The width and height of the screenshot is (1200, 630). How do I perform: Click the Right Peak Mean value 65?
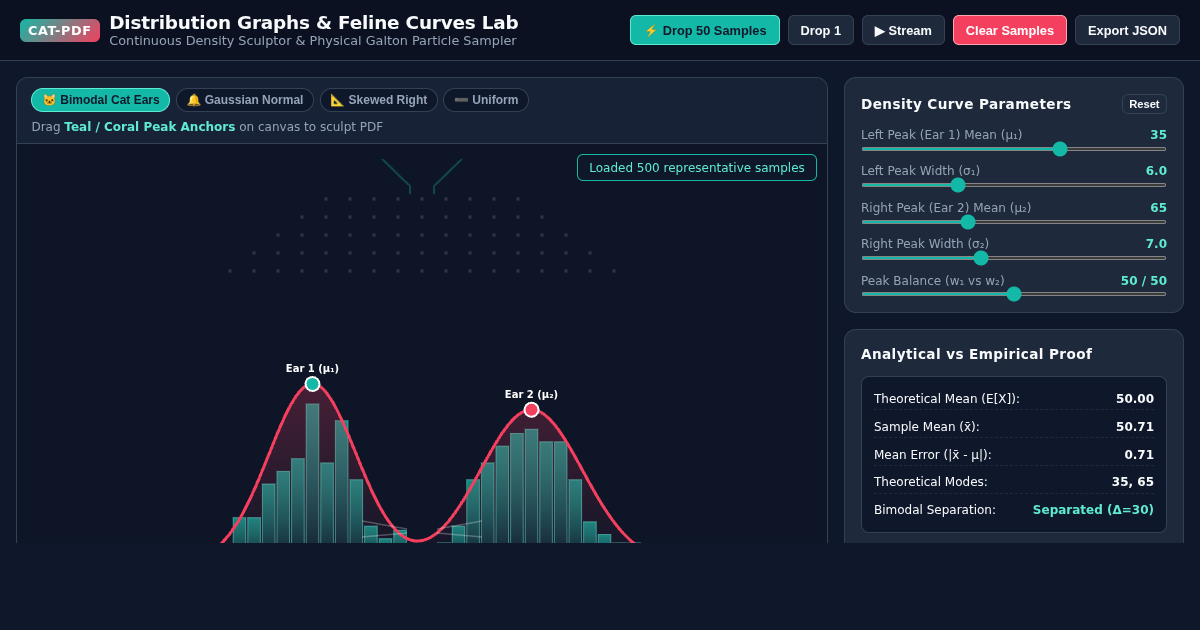(x=1158, y=208)
